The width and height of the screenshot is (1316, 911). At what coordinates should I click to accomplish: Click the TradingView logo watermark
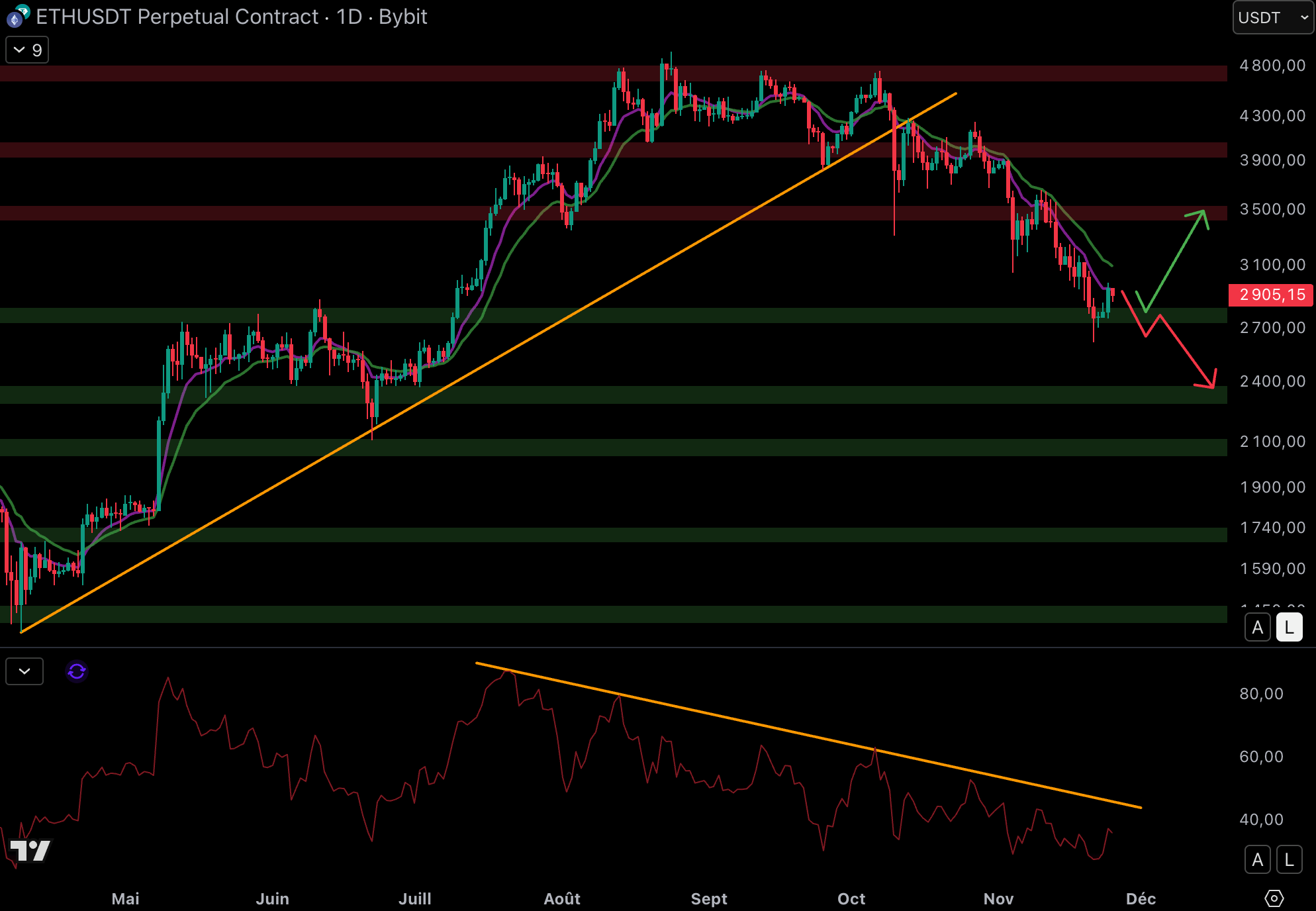[x=30, y=850]
